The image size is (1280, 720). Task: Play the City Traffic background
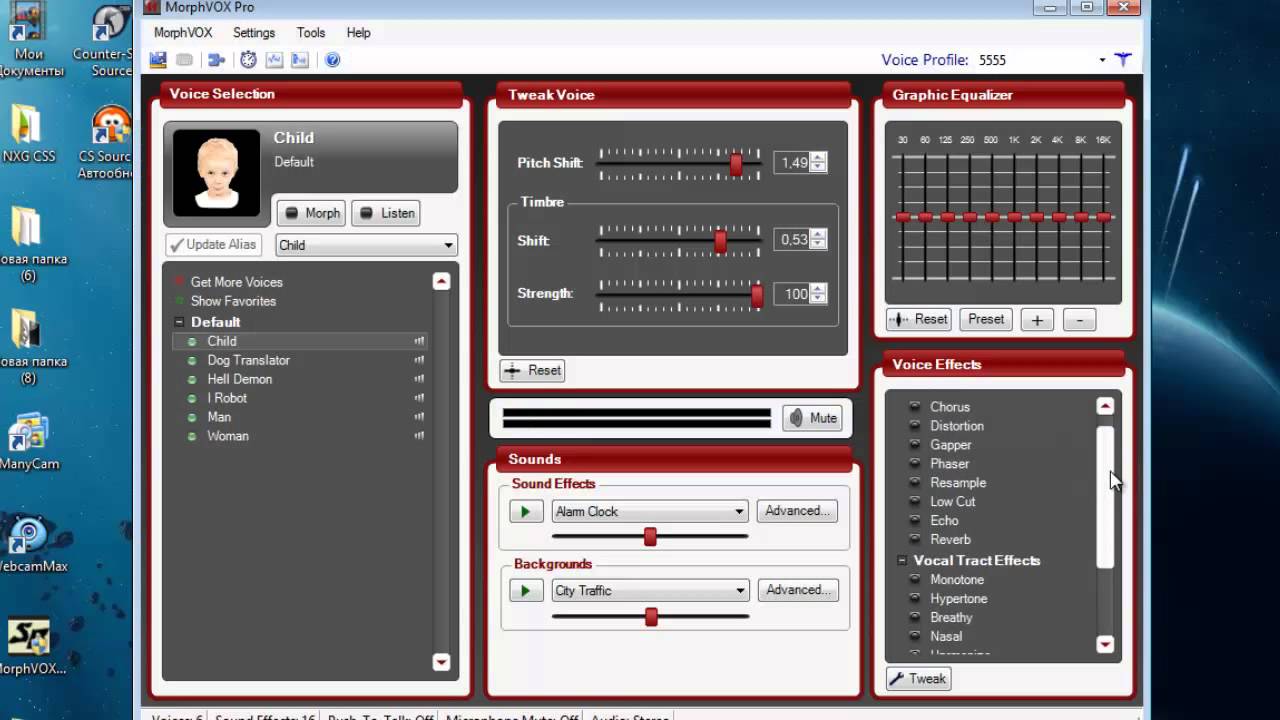pyautogui.click(x=526, y=591)
